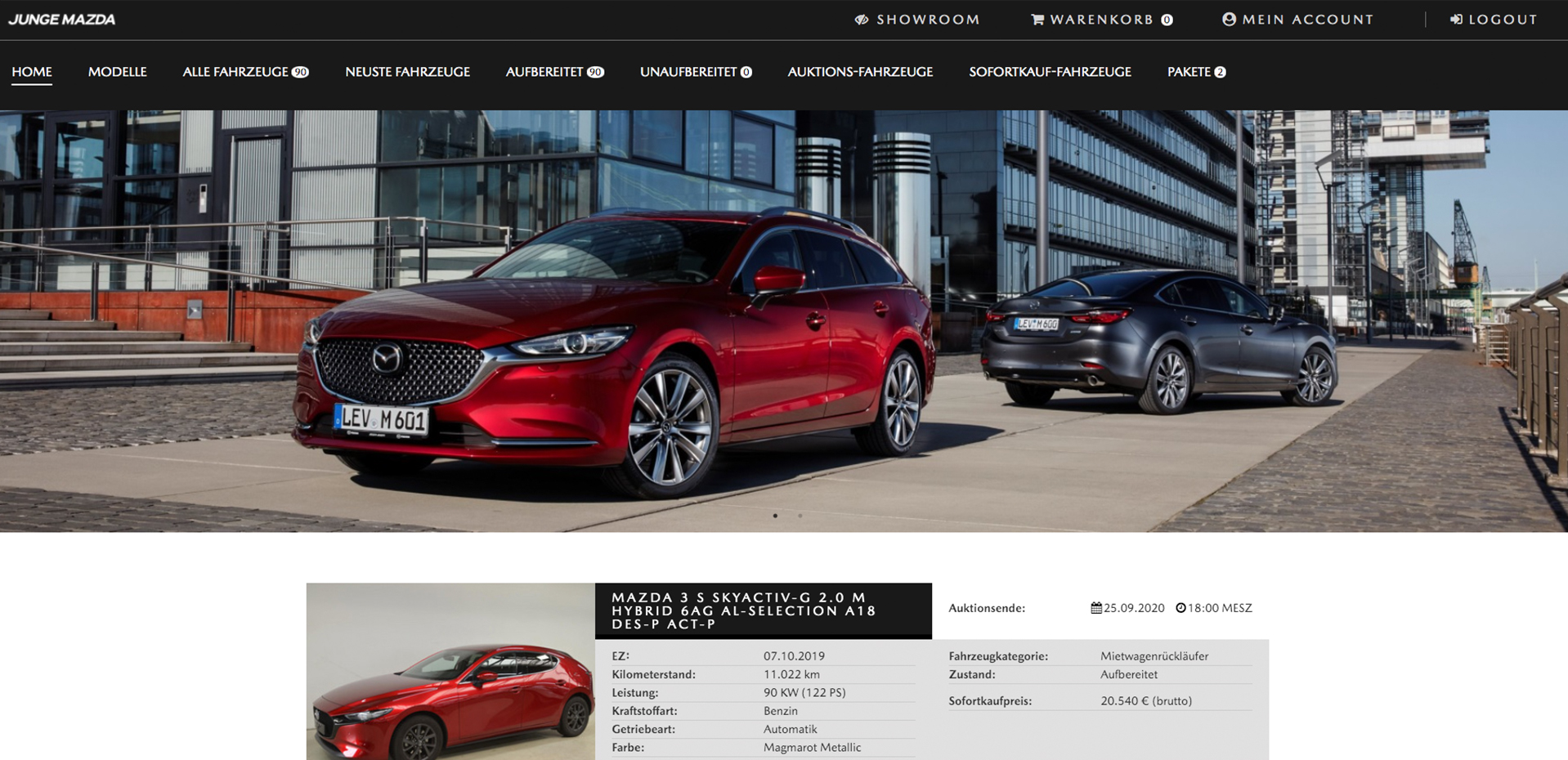Click the colour value Magmarot Metallic
Screen dimensions: 1568x760
[x=812, y=748]
